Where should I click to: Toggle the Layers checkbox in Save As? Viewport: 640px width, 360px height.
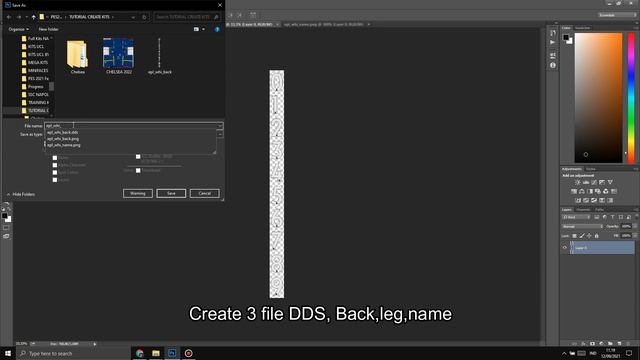click(x=55, y=180)
